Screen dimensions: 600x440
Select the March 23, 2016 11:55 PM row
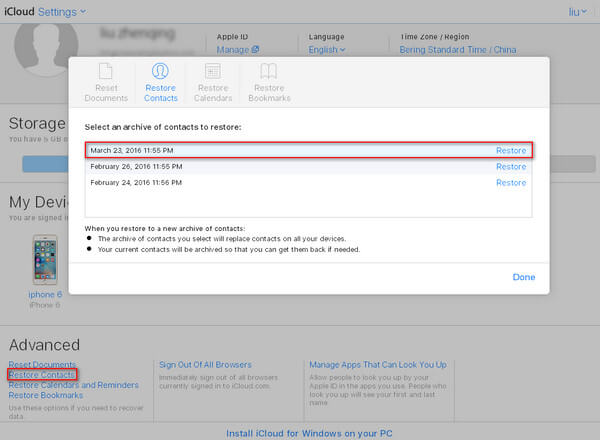[x=308, y=150]
